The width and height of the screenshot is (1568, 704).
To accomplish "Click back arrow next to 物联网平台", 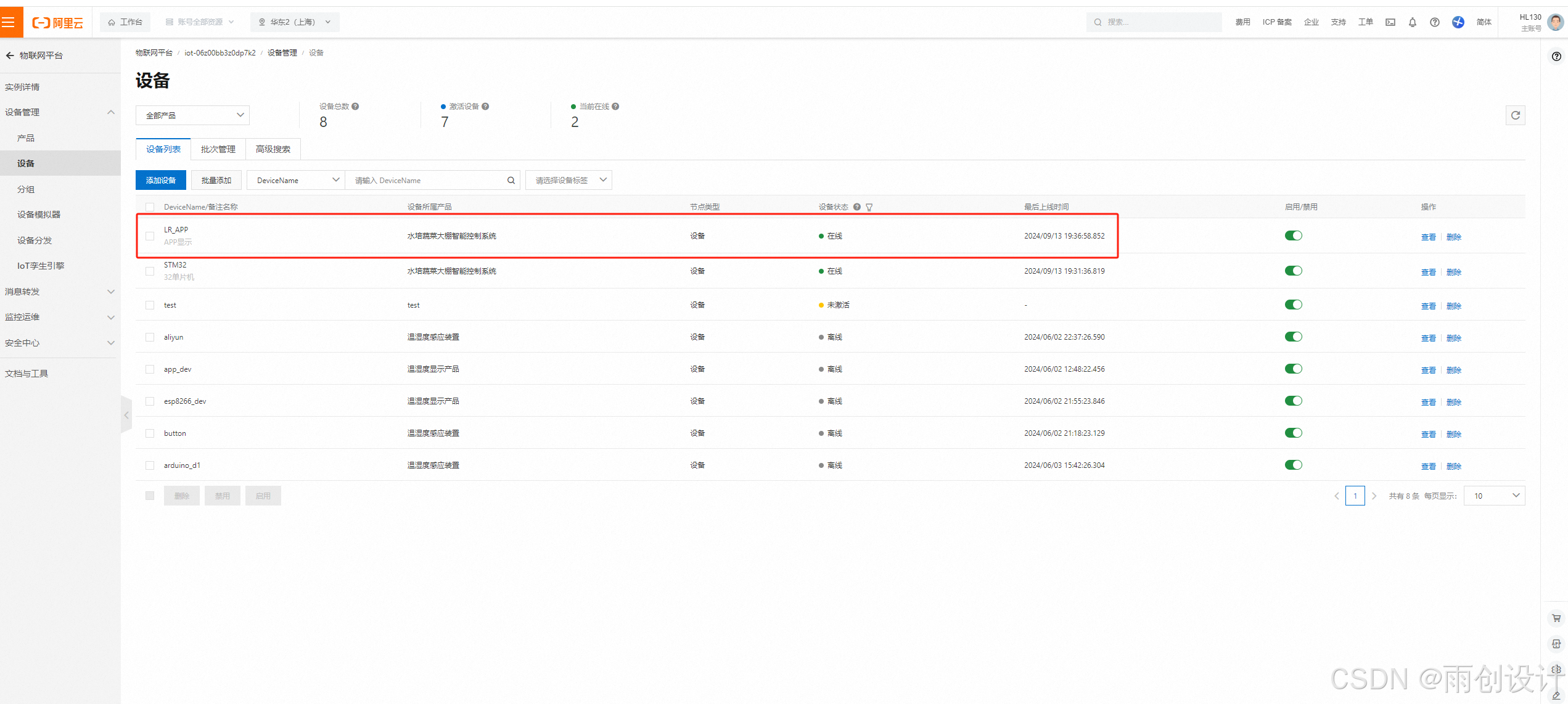I will tap(10, 55).
